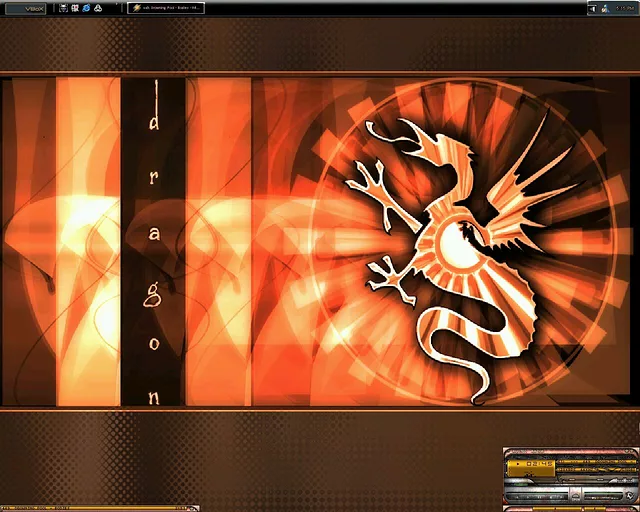Click the tray icon next to the speaker
The image size is (640, 512).
click(606, 9)
